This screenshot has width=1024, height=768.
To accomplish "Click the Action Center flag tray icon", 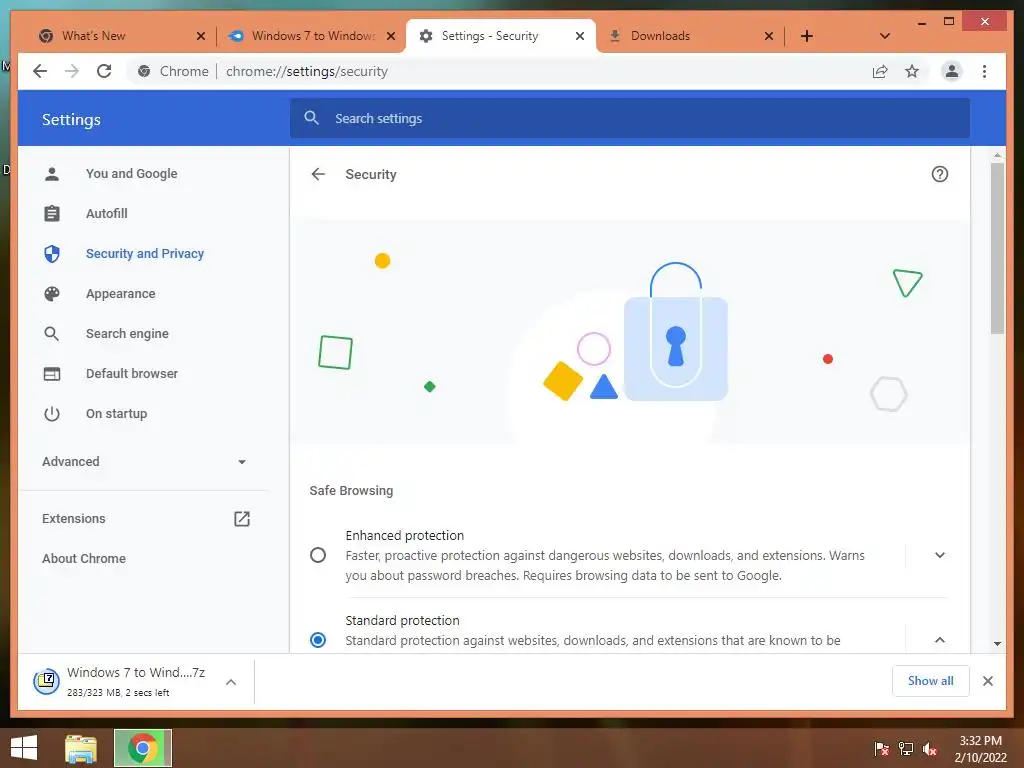I will pyautogui.click(x=881, y=749).
